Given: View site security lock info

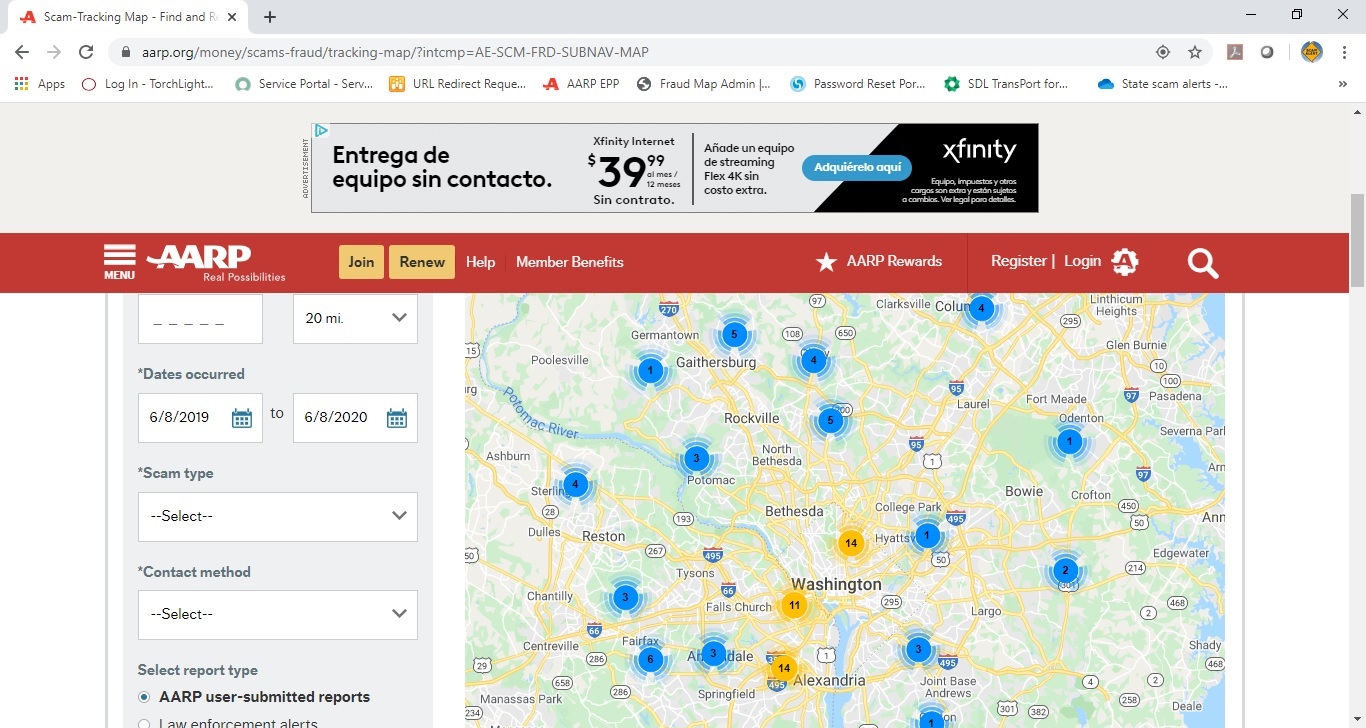Looking at the screenshot, I should click(x=126, y=52).
